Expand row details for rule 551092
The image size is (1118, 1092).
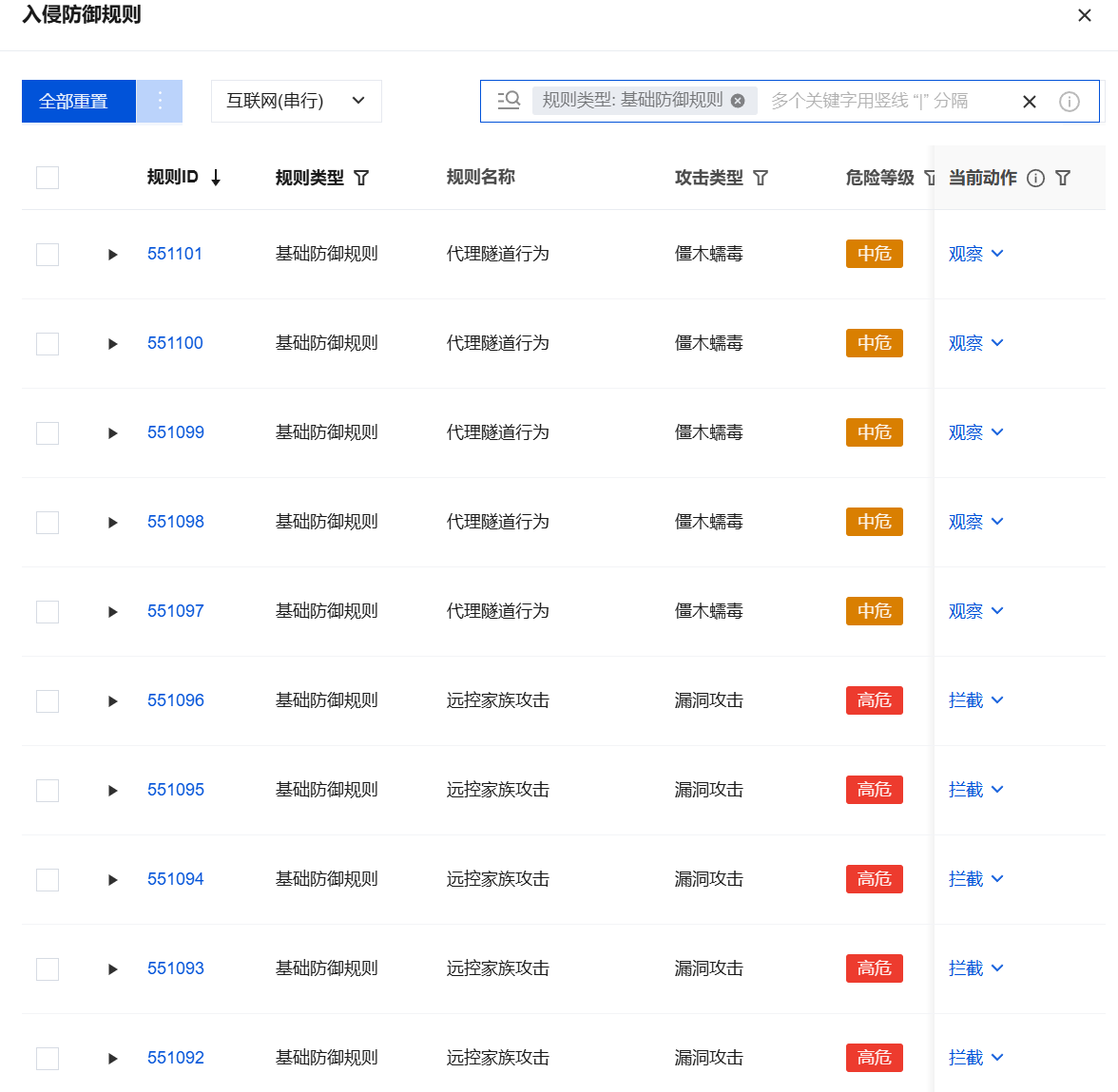click(112, 1059)
